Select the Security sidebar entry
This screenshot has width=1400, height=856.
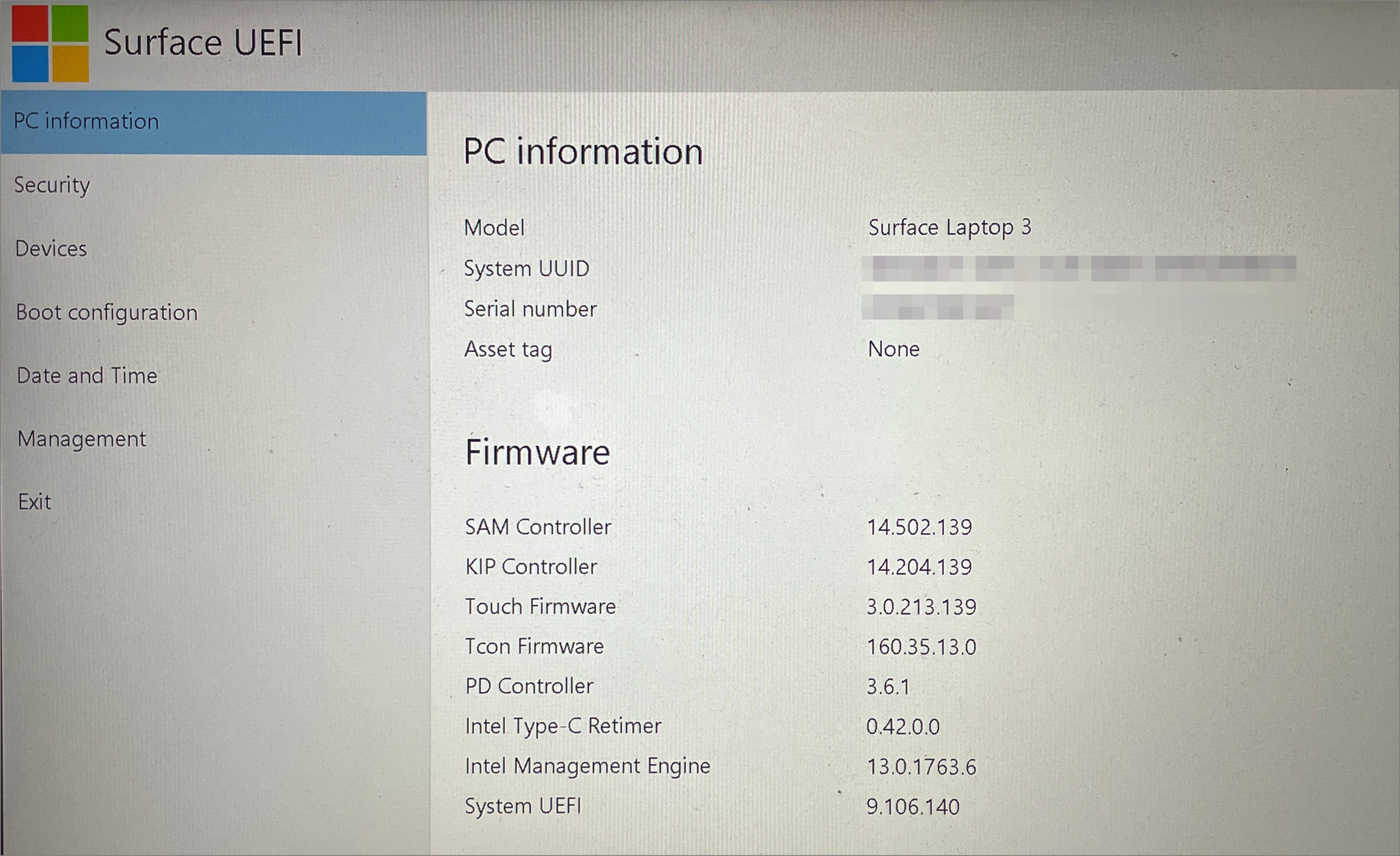click(x=52, y=185)
